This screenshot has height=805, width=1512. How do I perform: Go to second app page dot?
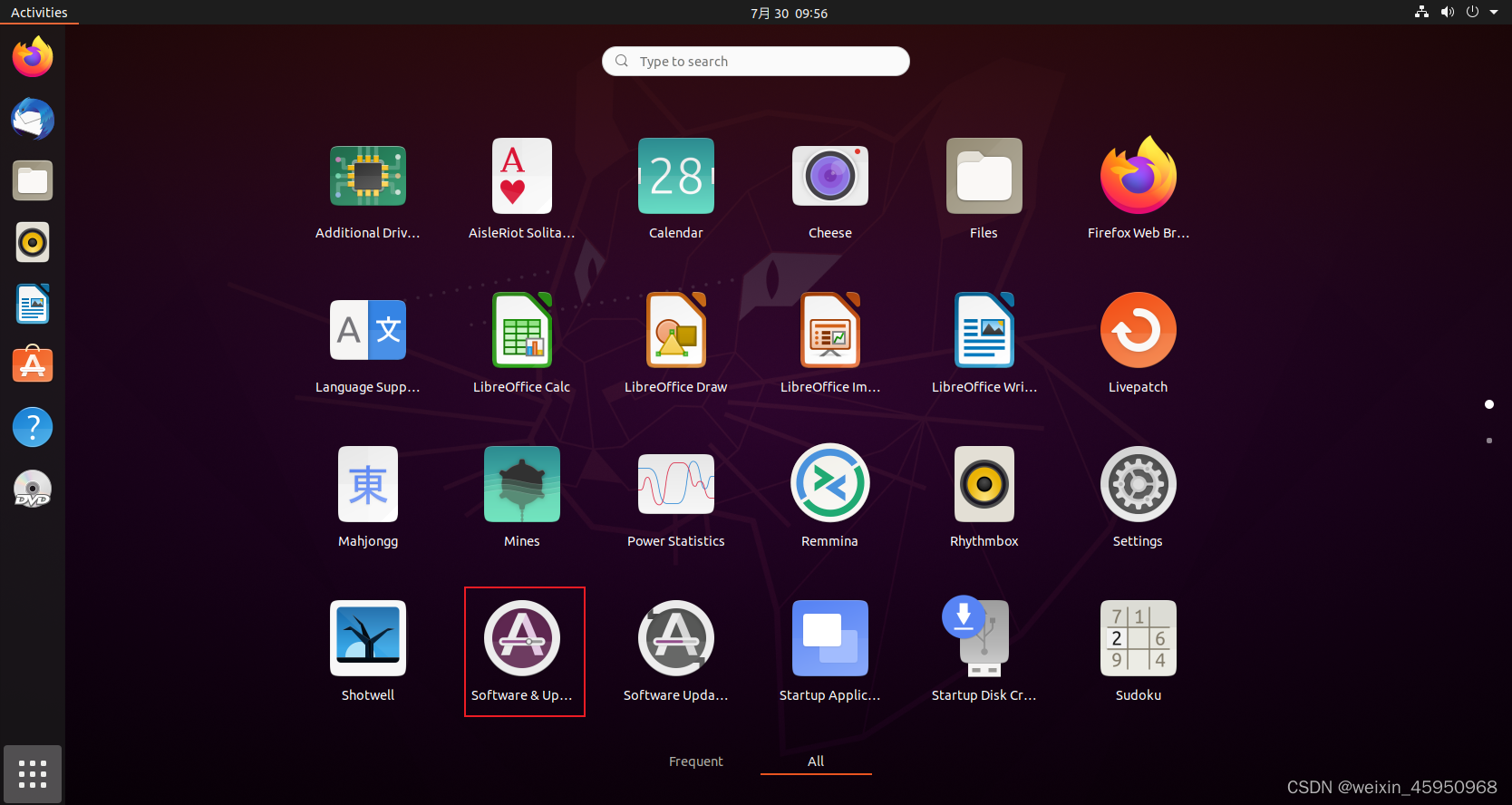click(x=1489, y=441)
